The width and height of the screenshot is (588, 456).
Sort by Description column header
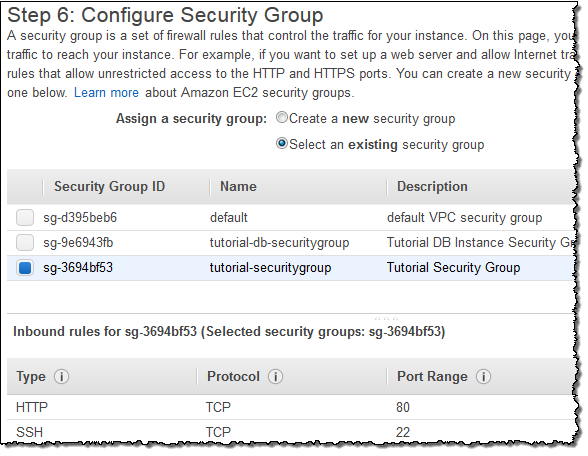[432, 186]
